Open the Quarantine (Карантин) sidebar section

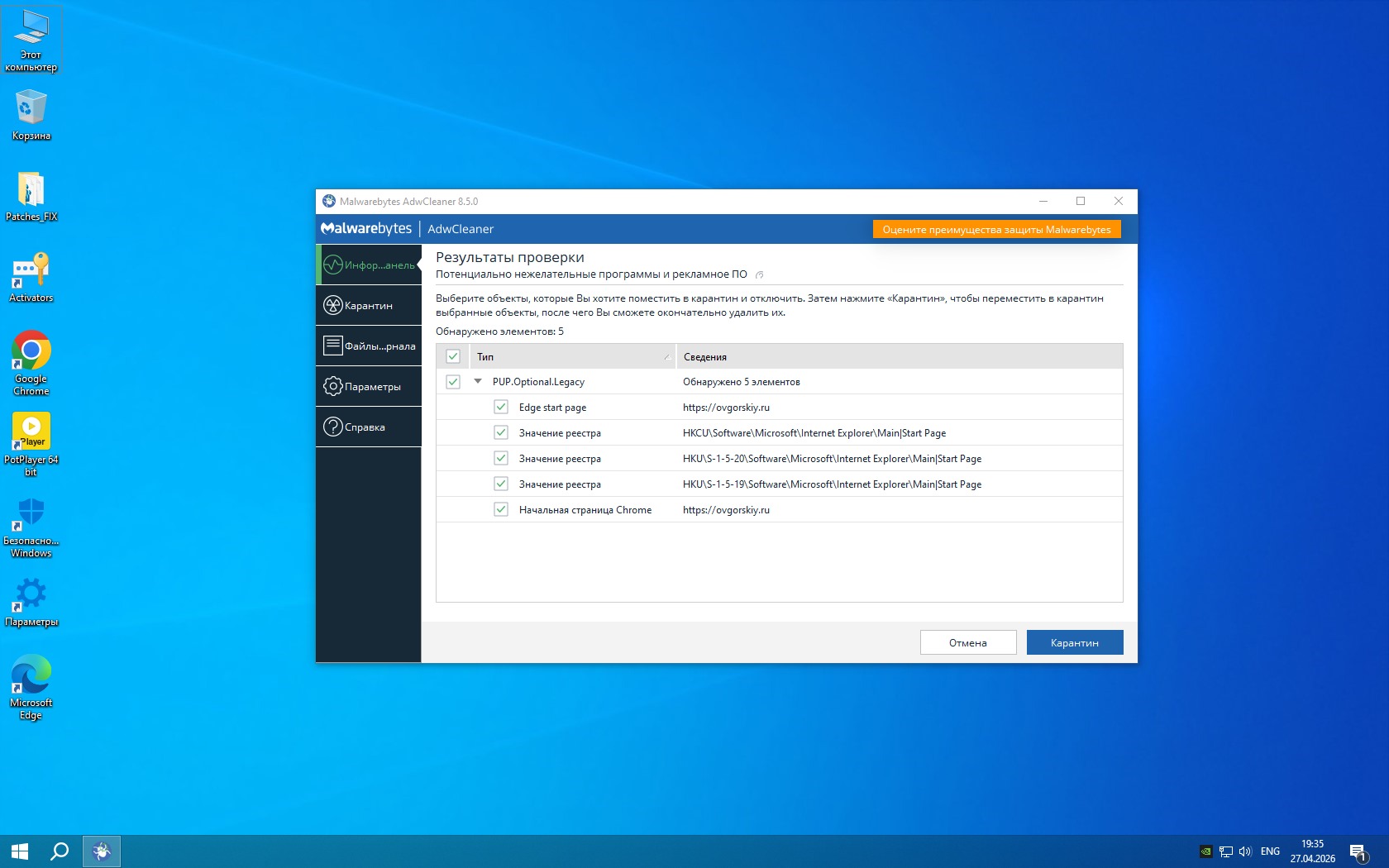(369, 306)
